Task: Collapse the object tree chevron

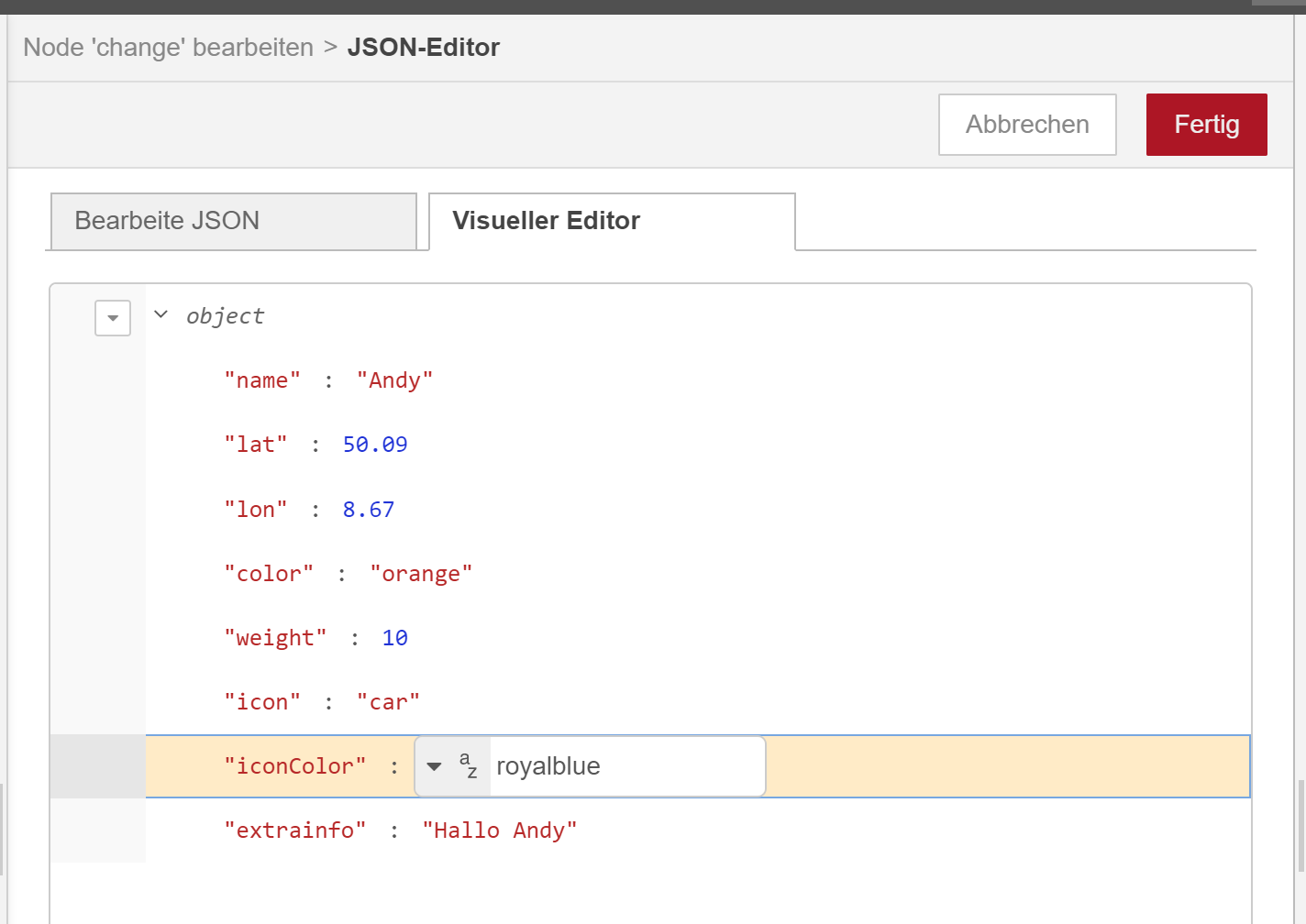Action: pyautogui.click(x=161, y=314)
